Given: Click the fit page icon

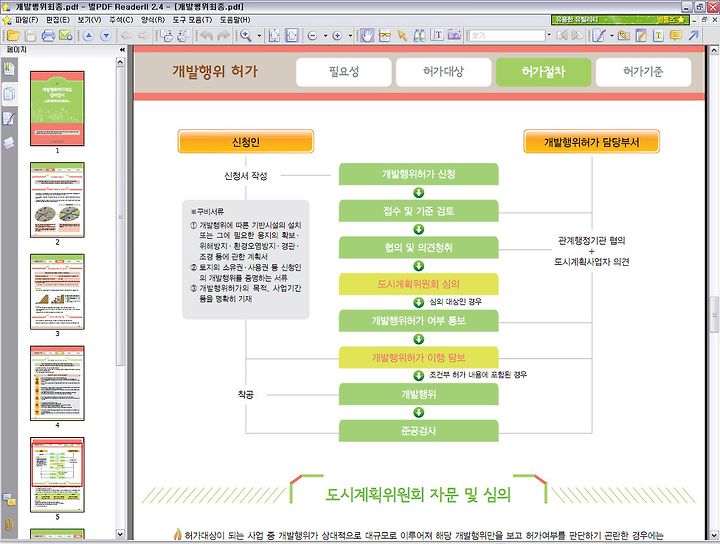Looking at the screenshot, I should (x=274, y=35).
